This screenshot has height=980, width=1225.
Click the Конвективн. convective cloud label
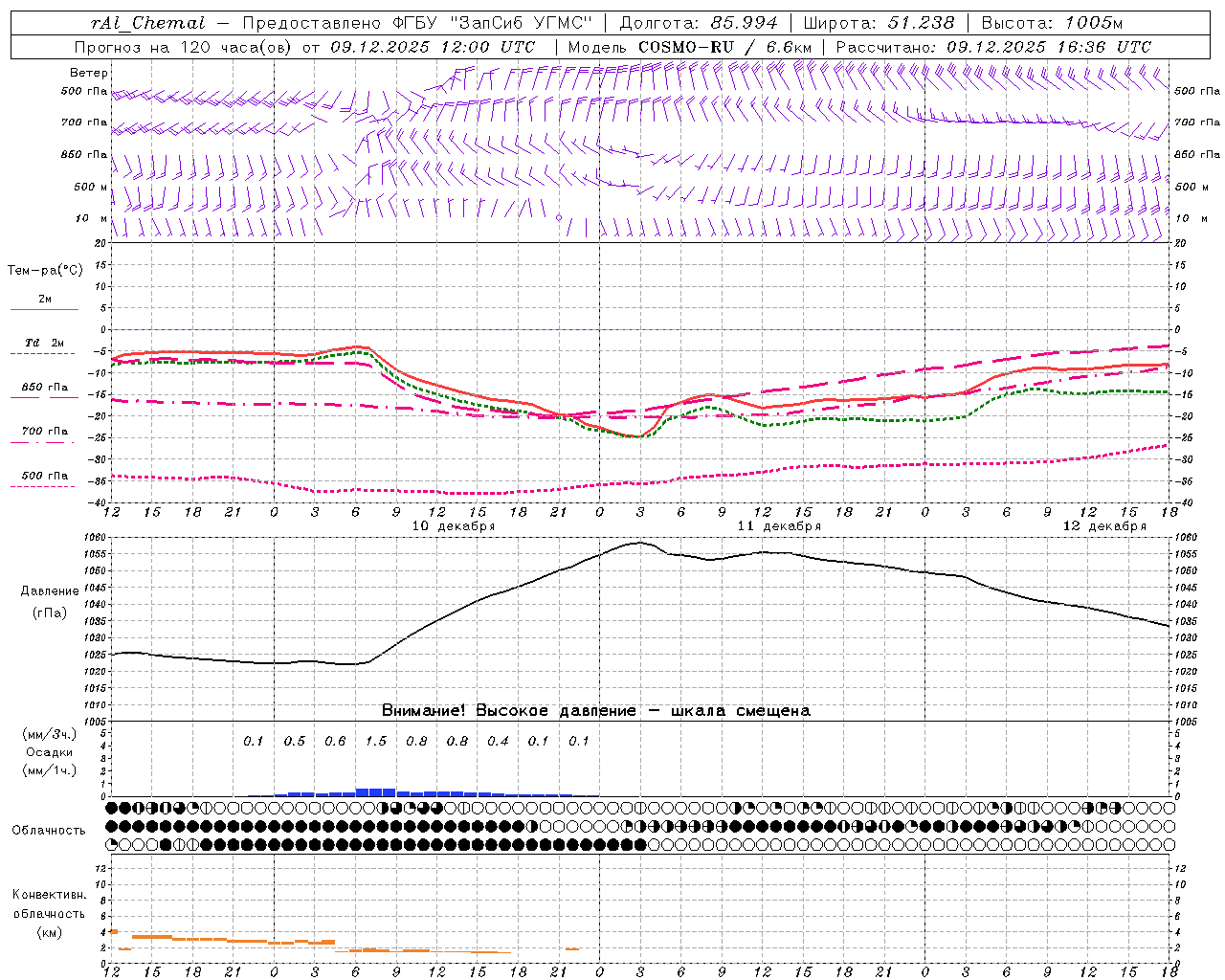click(x=49, y=895)
